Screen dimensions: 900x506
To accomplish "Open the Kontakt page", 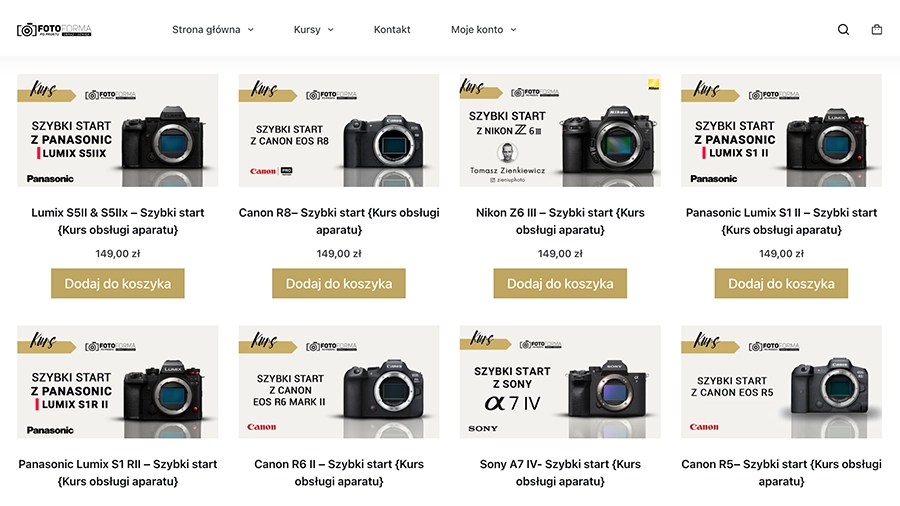I will click(392, 29).
